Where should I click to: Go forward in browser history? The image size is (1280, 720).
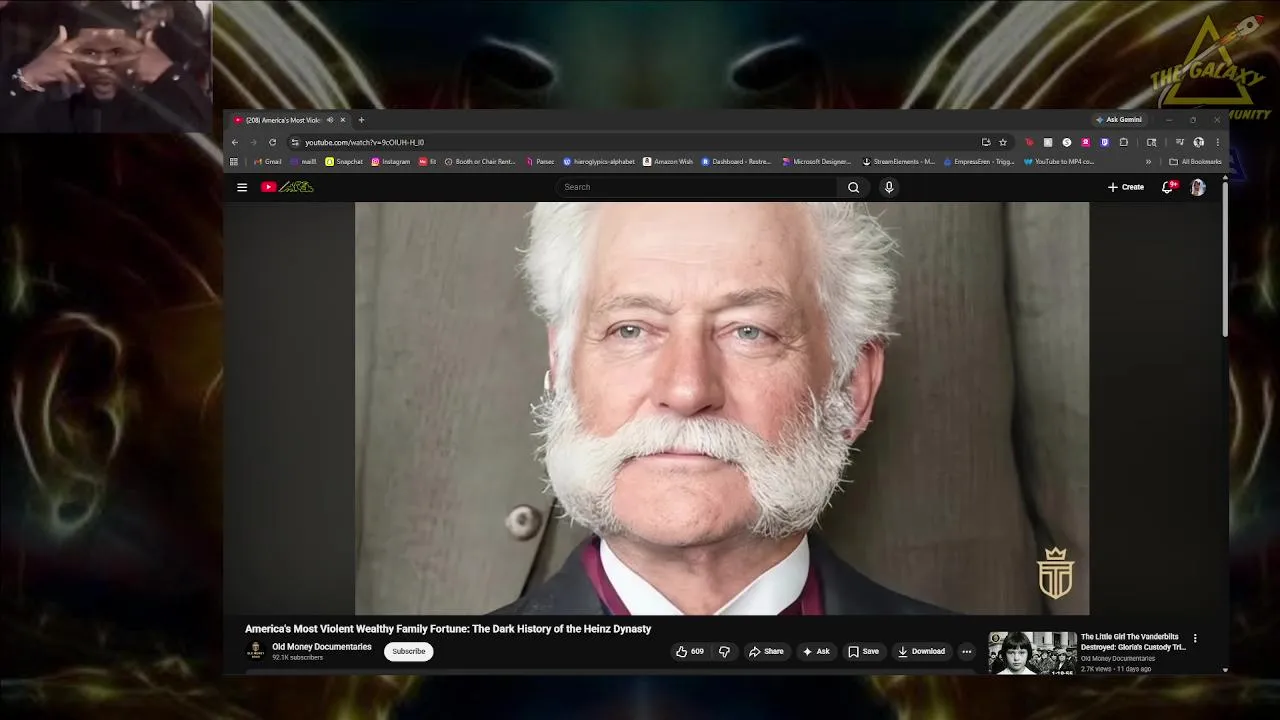[x=253, y=142]
